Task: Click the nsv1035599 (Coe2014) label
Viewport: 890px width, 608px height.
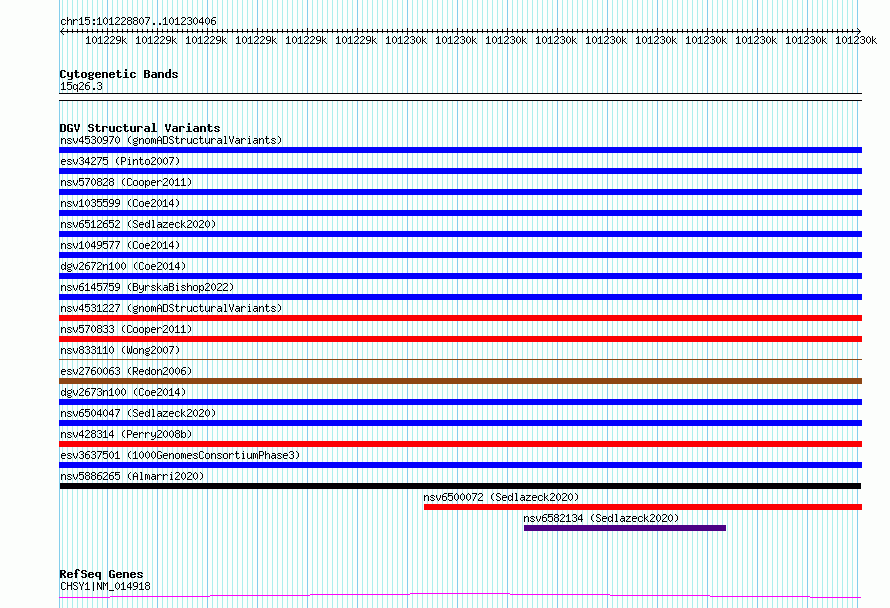Action: click(x=120, y=203)
